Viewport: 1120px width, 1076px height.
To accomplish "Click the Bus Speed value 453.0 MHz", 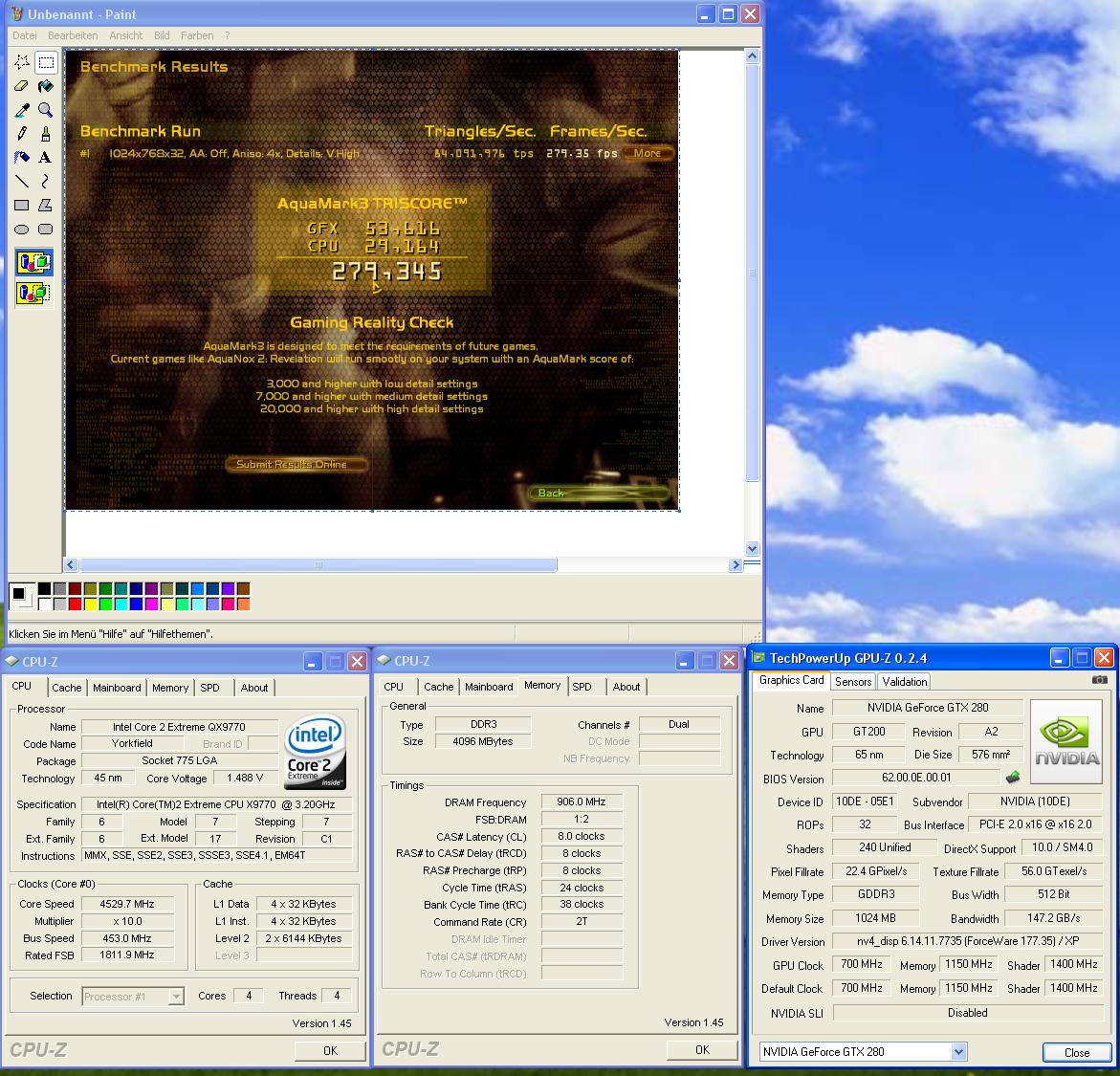I will [127, 938].
